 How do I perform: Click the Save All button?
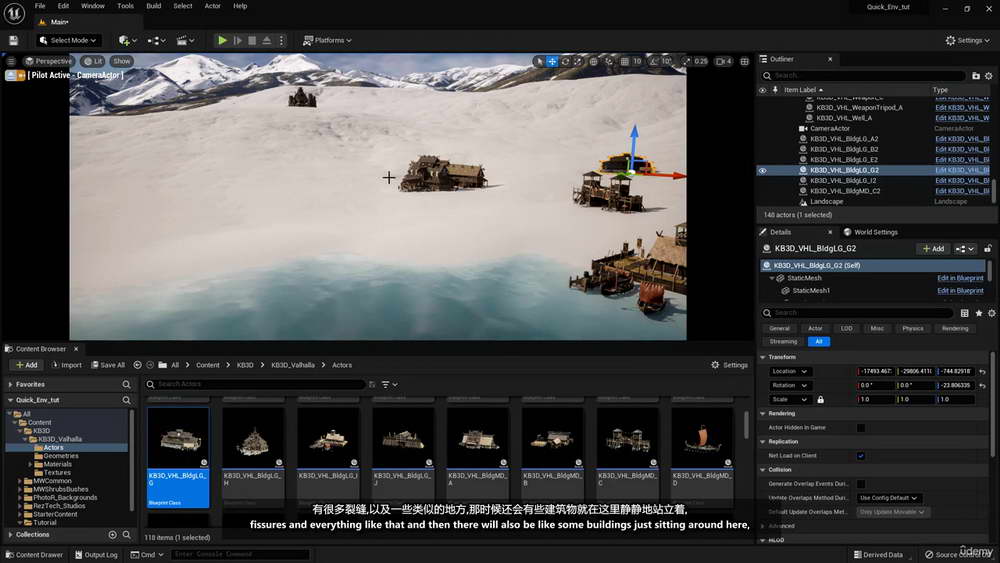pos(108,365)
